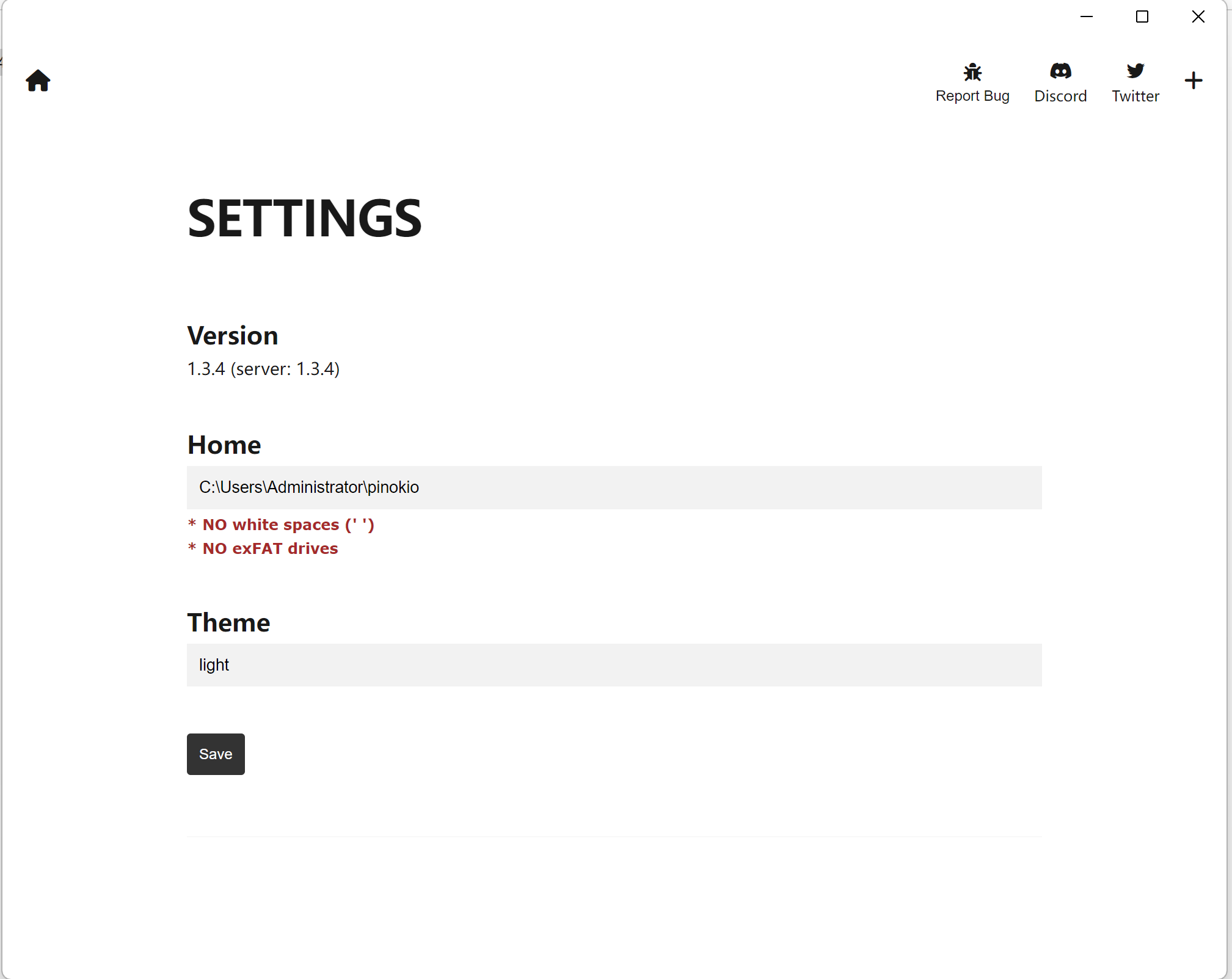The height and width of the screenshot is (979, 1232).
Task: Click the Settings menu header
Action: pyautogui.click(x=304, y=216)
